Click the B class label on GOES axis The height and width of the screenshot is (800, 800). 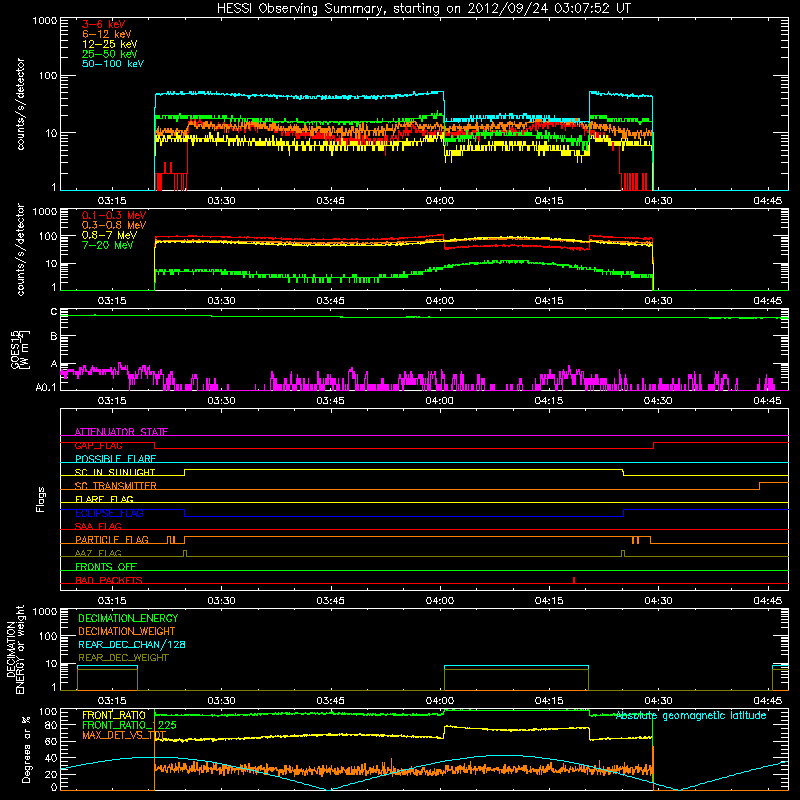click(54, 336)
